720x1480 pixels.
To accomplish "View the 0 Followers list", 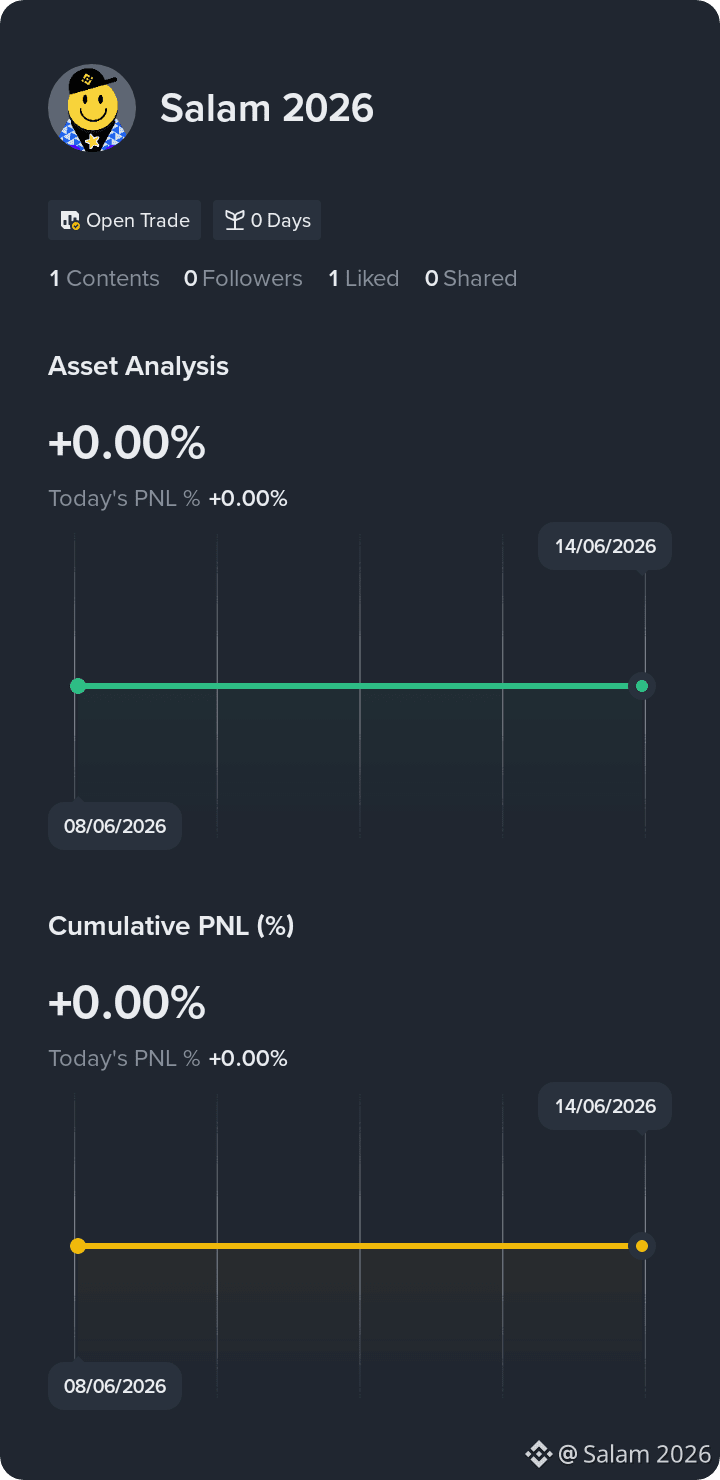I will (x=243, y=279).
